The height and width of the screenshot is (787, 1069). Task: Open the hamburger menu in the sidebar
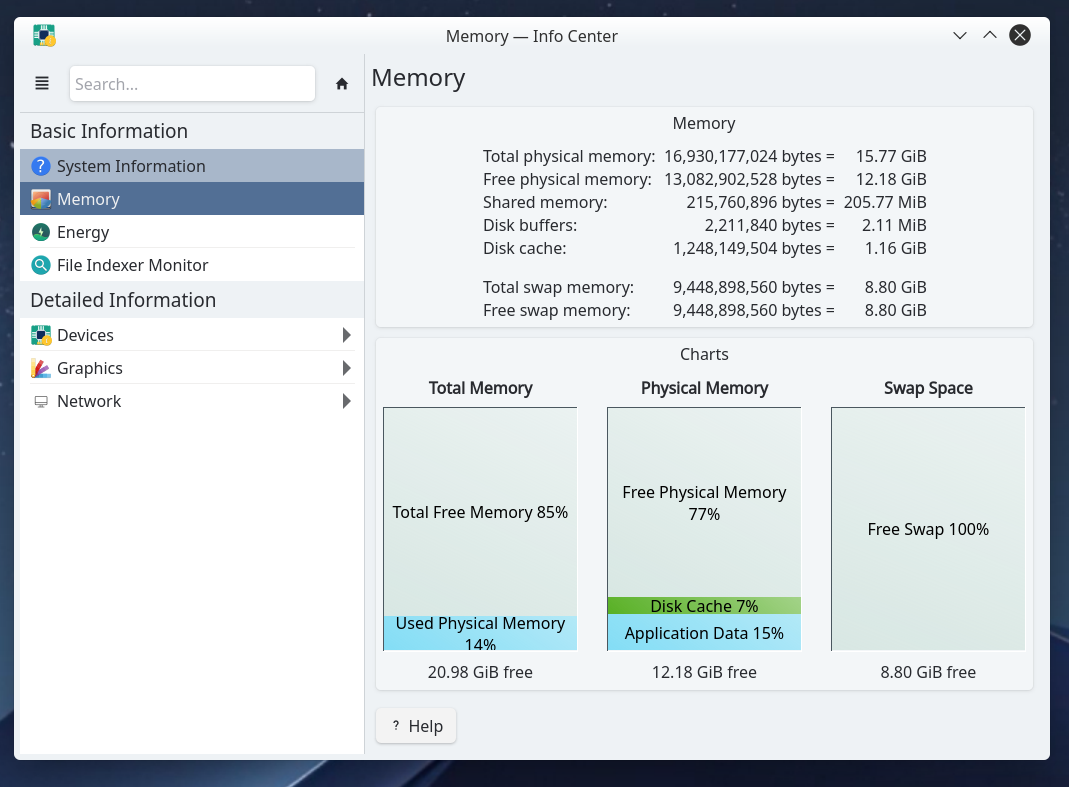coord(42,84)
